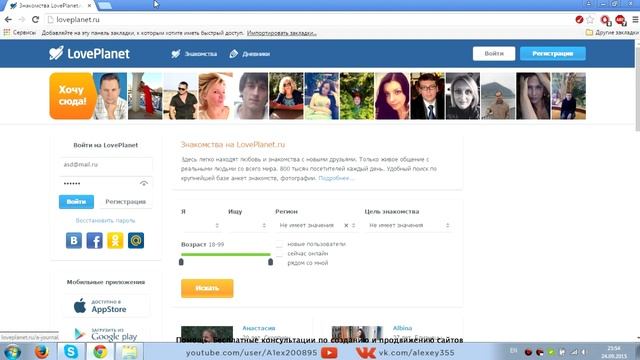Click Импортировать закладки link
This screenshot has width=640, height=360.
(282, 33)
